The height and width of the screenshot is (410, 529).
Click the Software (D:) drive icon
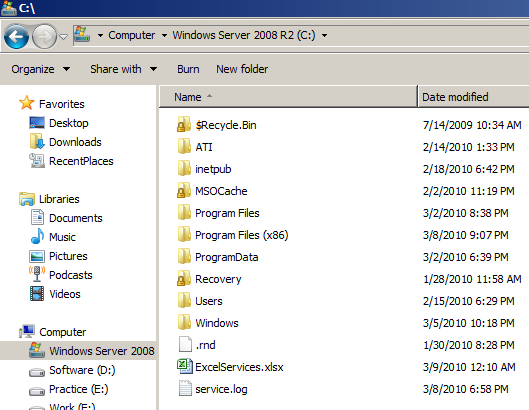(x=37, y=372)
